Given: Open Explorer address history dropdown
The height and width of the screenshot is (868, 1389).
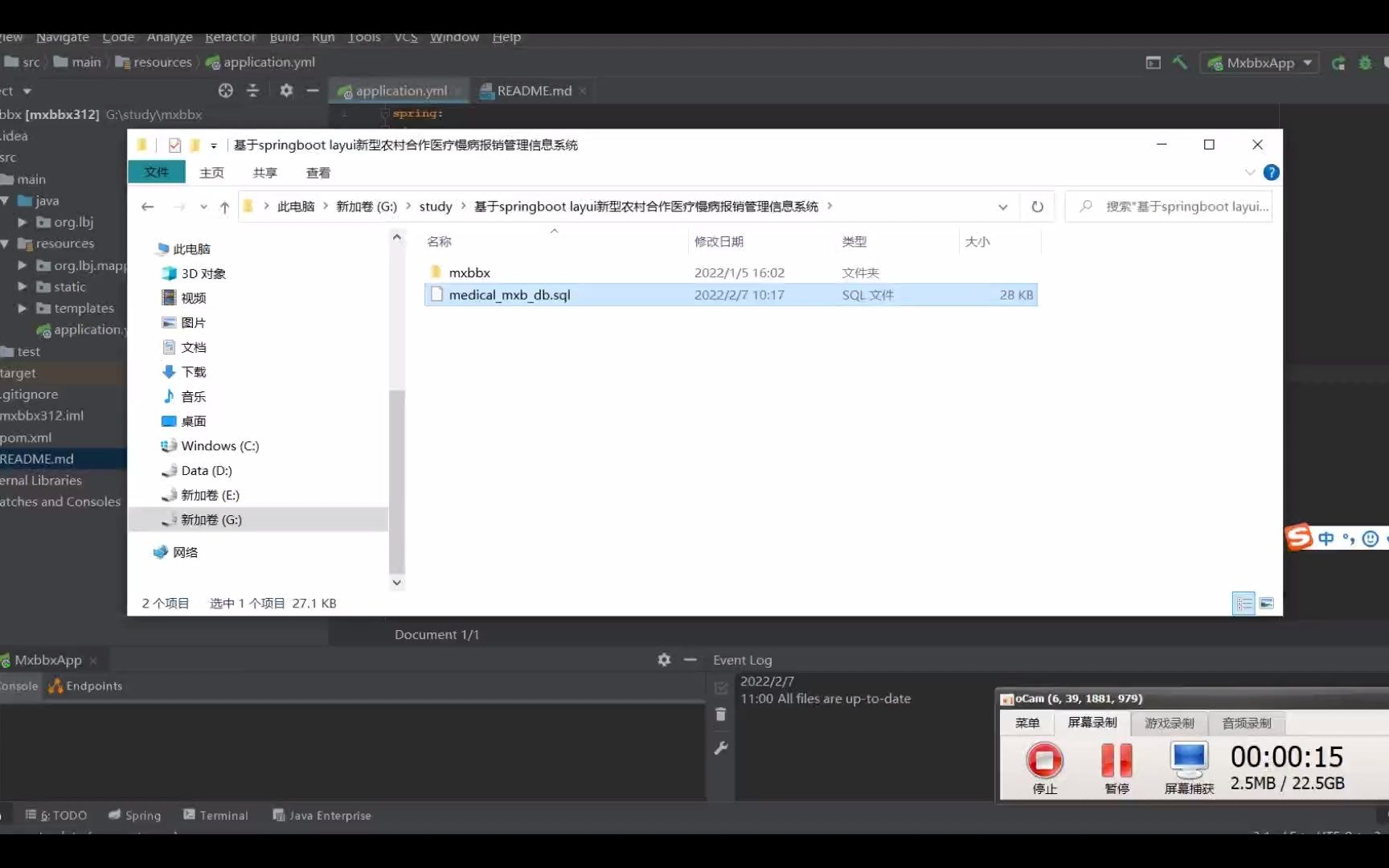Looking at the screenshot, I should click(1003, 207).
